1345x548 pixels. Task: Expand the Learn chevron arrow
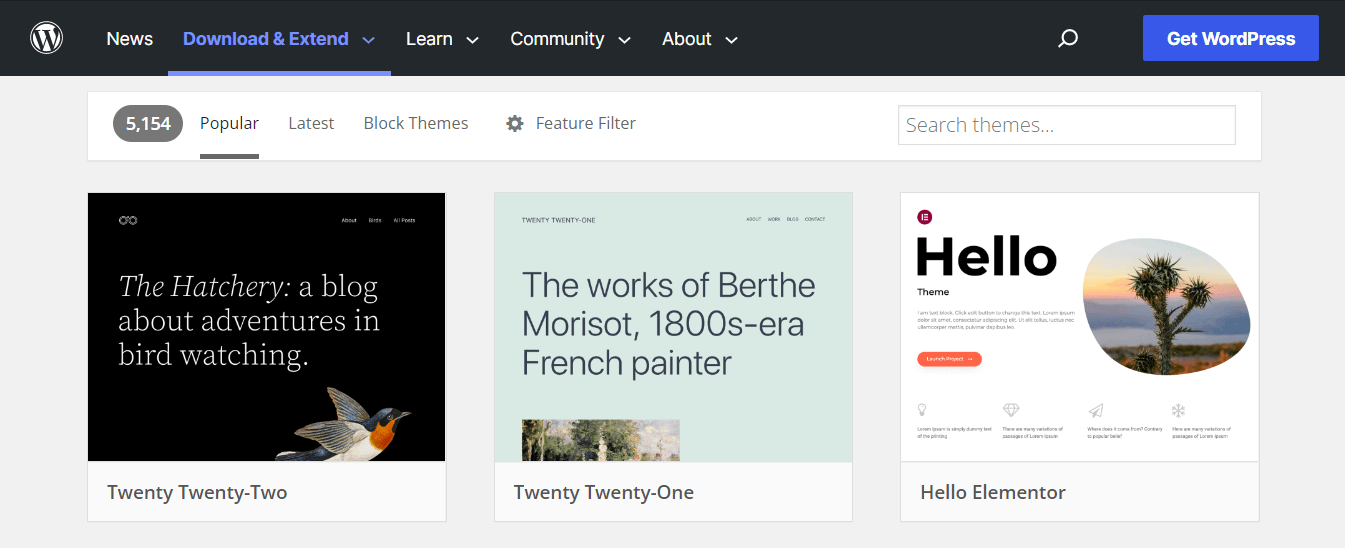(472, 40)
